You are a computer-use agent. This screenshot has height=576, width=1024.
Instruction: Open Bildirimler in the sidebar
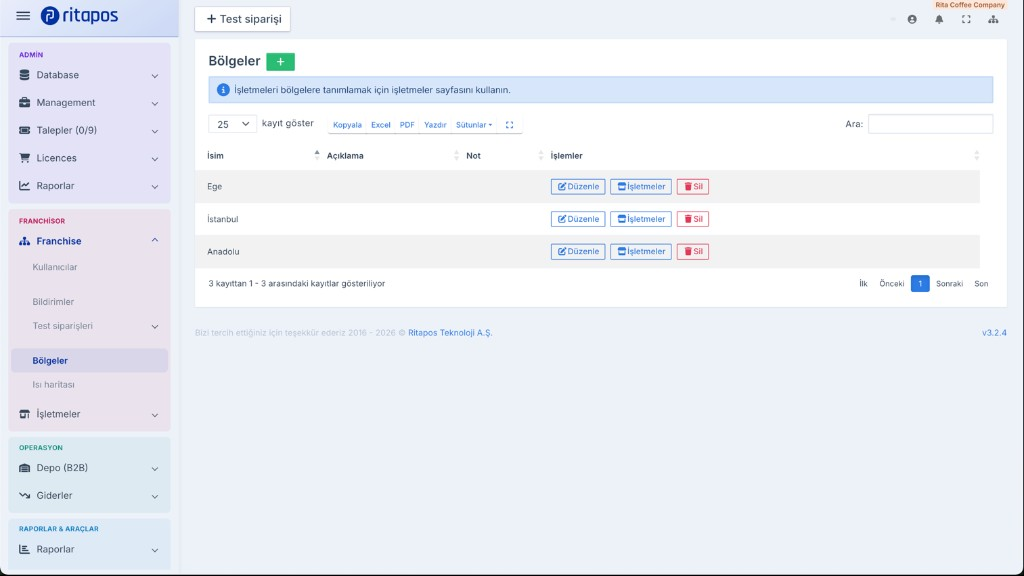tap(53, 302)
